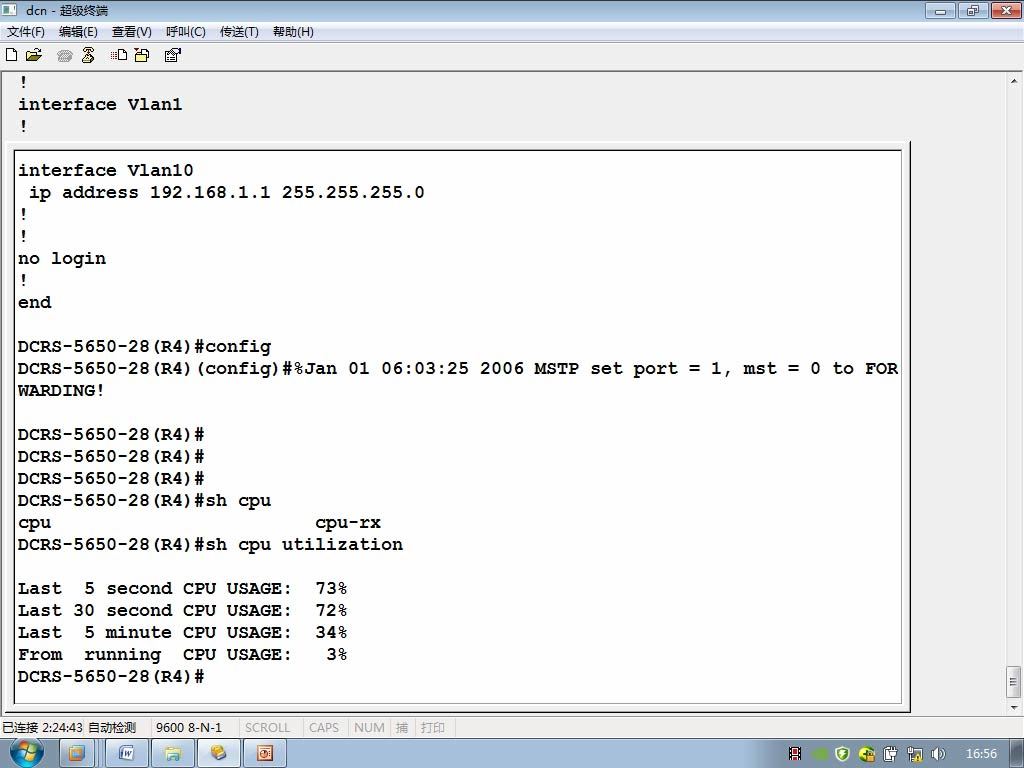
Task: Click the film-strip icon in system tray
Action: pyautogui.click(x=795, y=754)
